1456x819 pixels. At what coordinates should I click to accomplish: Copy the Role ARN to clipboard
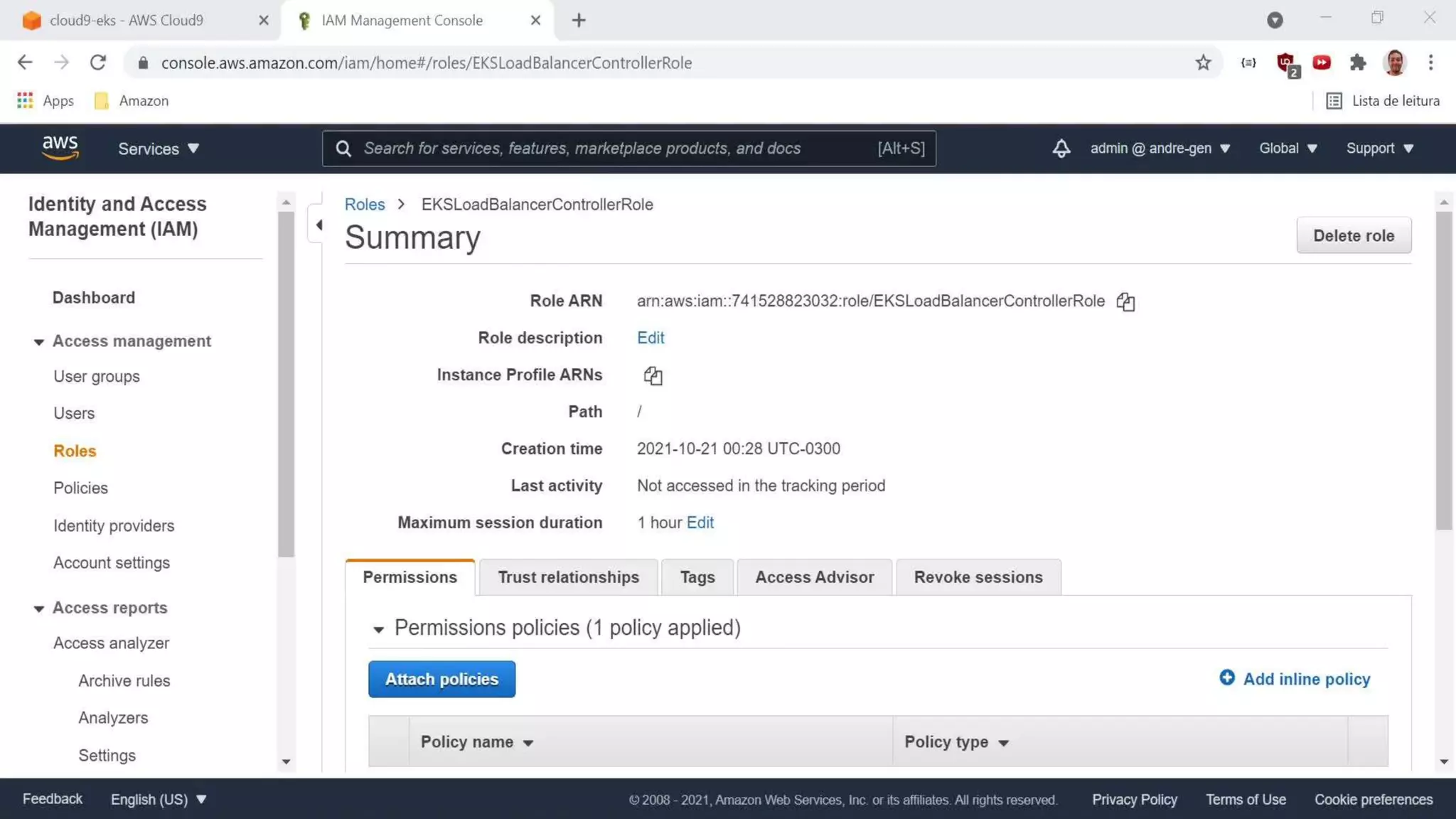[x=1125, y=301]
